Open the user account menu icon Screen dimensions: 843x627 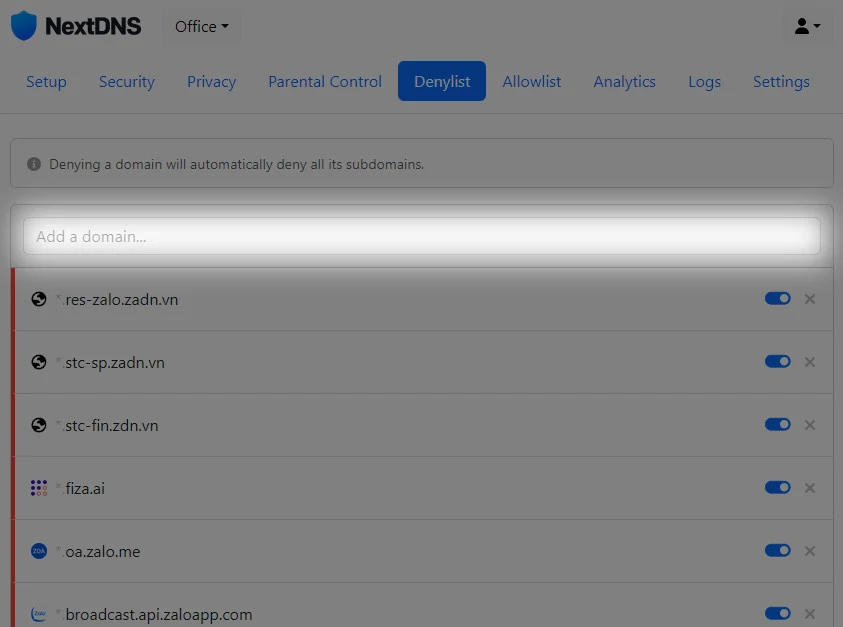[x=807, y=26]
